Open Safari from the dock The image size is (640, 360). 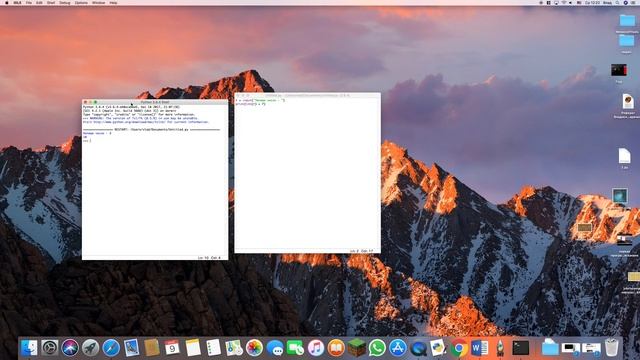coord(111,348)
